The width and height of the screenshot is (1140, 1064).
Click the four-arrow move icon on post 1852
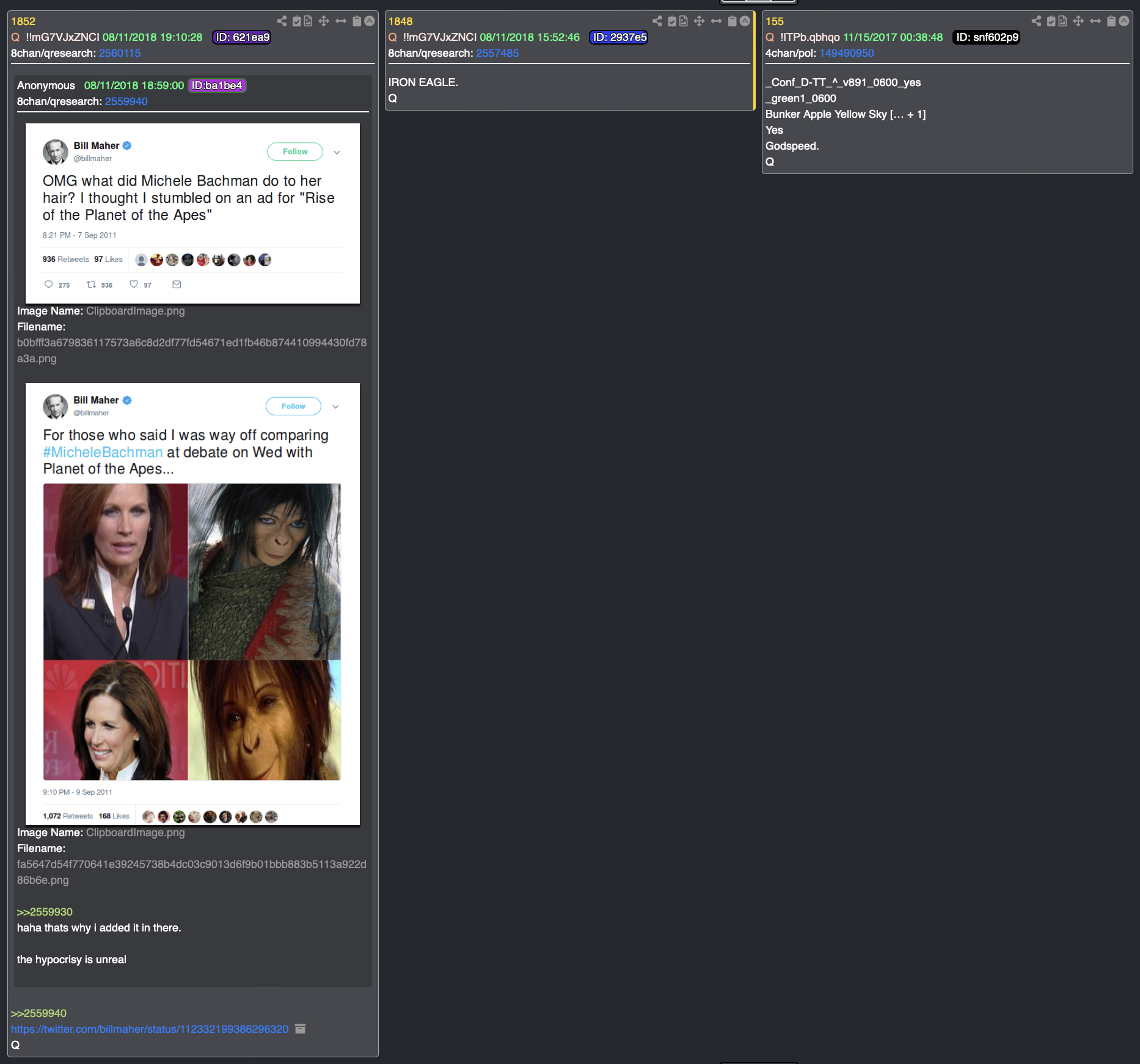[x=324, y=21]
